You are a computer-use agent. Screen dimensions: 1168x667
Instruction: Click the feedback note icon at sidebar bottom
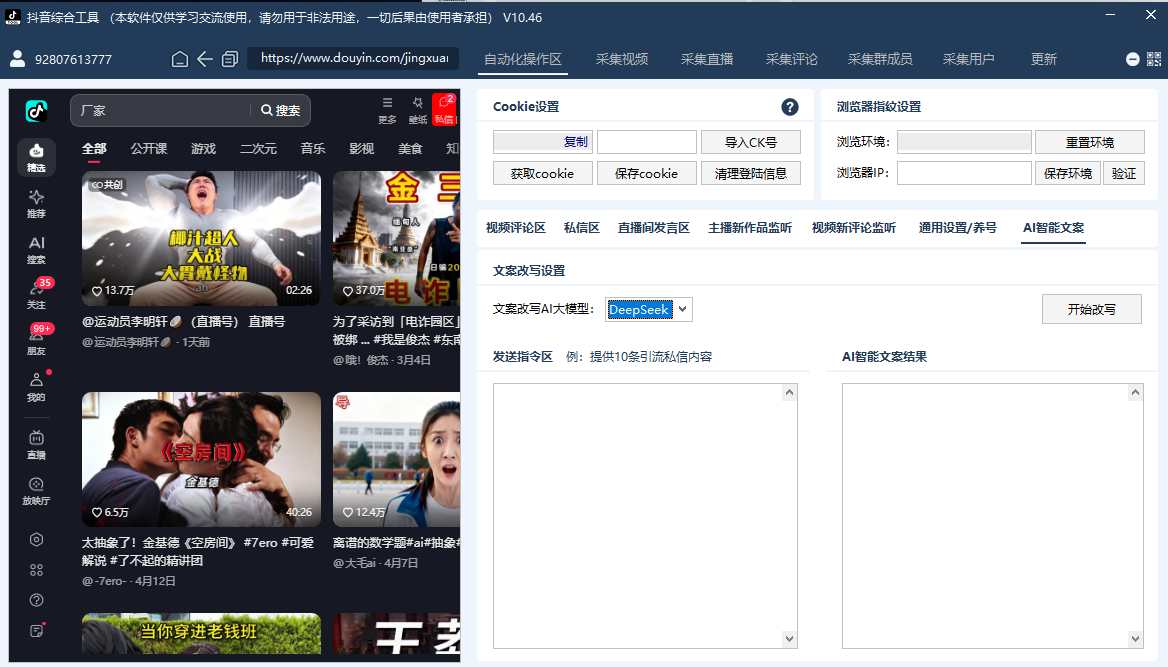pyautogui.click(x=36, y=631)
